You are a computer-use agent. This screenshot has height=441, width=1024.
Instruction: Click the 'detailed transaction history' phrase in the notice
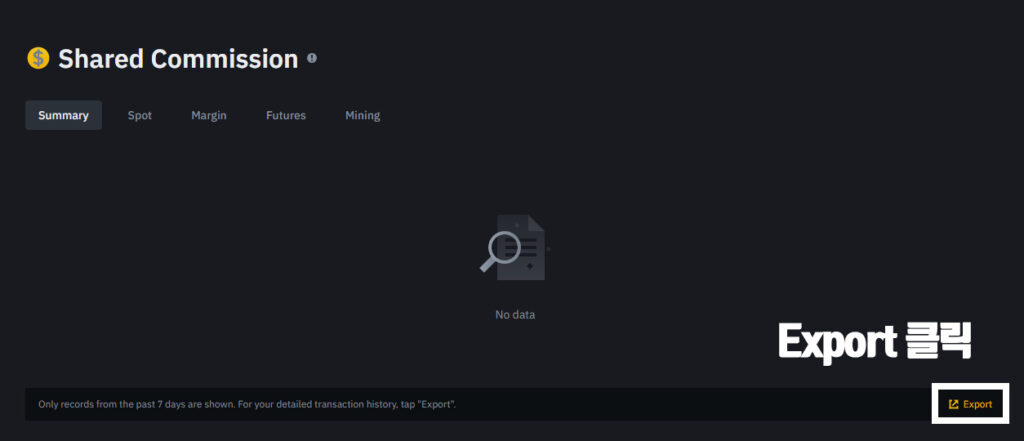[x=336, y=404]
